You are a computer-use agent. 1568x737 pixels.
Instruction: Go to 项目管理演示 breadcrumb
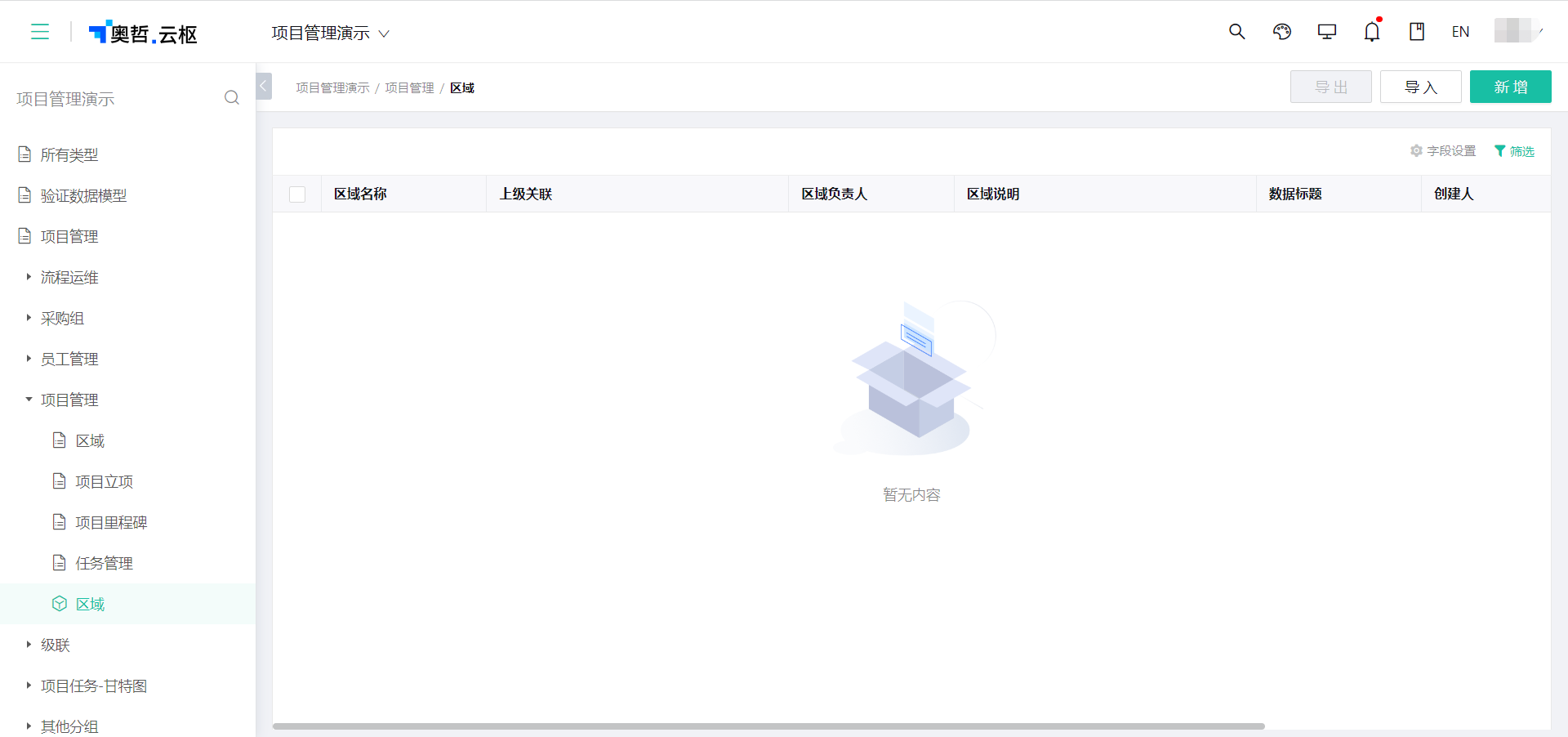[332, 87]
